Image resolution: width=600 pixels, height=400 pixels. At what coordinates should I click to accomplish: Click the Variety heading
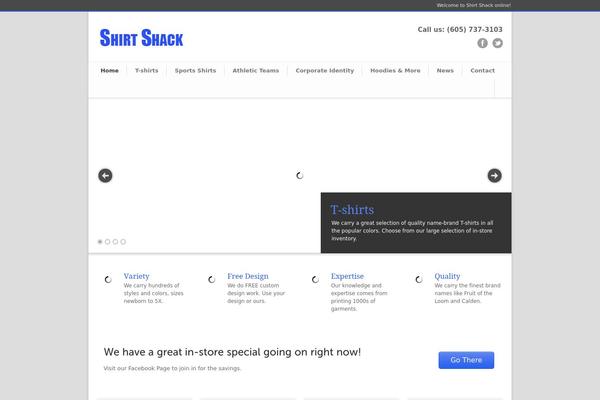point(136,276)
